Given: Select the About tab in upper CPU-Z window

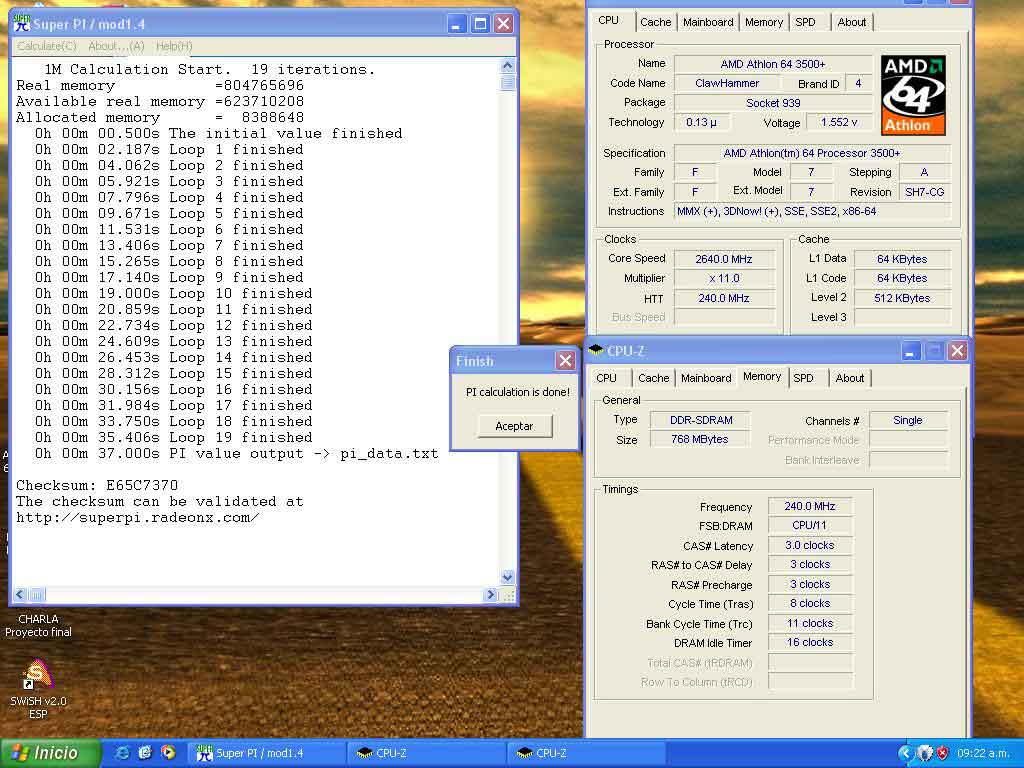Looking at the screenshot, I should click(852, 22).
